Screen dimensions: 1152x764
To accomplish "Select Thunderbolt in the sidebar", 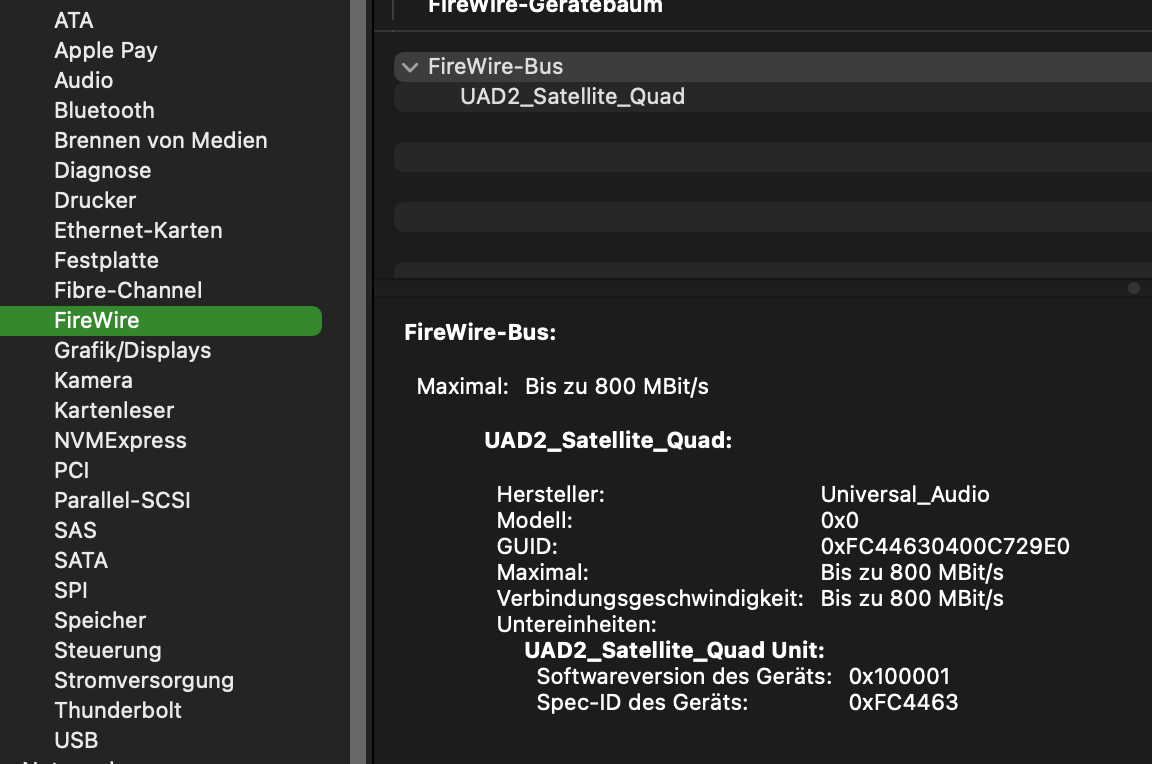I will [118, 710].
